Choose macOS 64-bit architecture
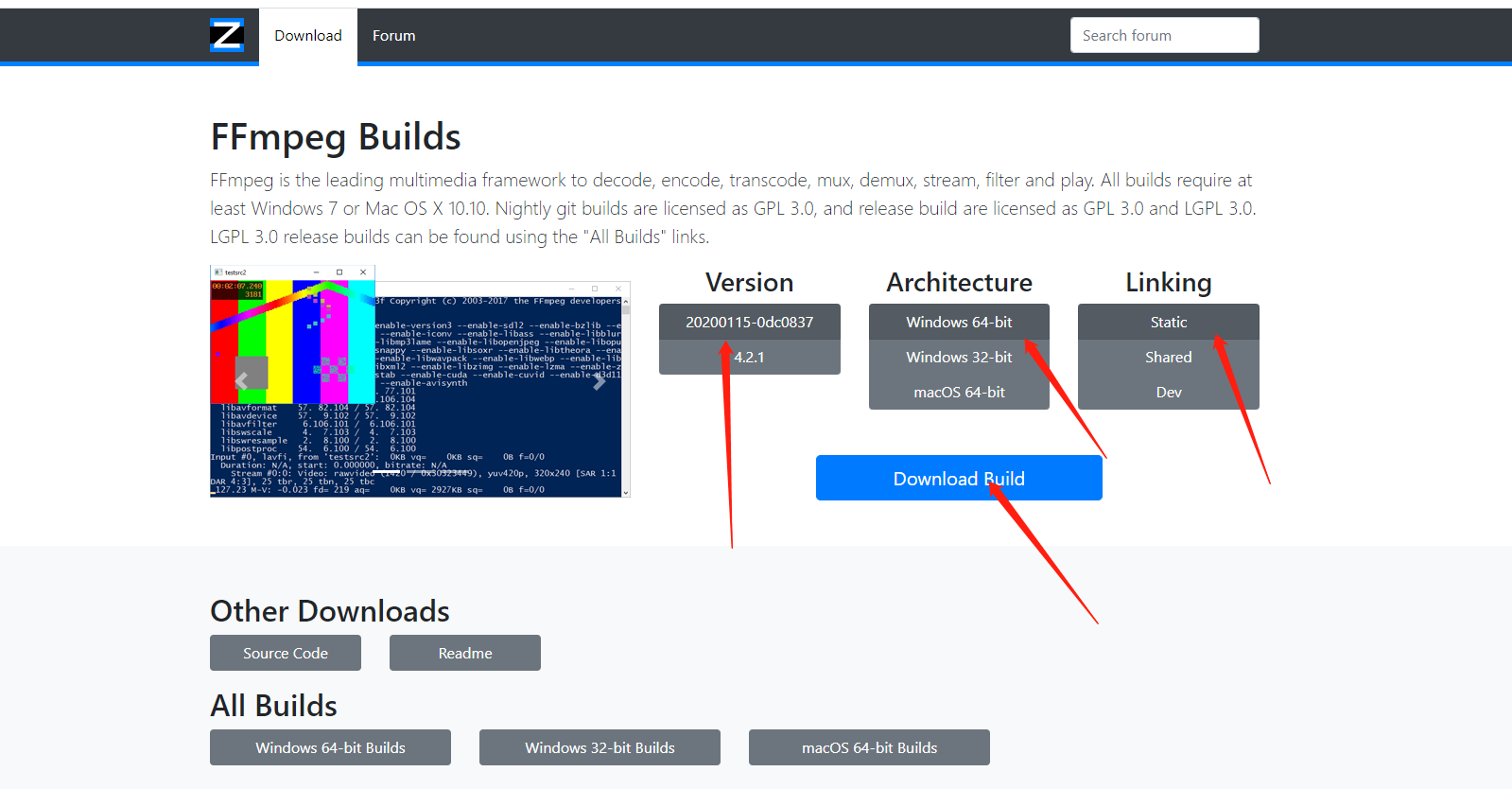The image size is (1512, 789). pyautogui.click(x=959, y=392)
